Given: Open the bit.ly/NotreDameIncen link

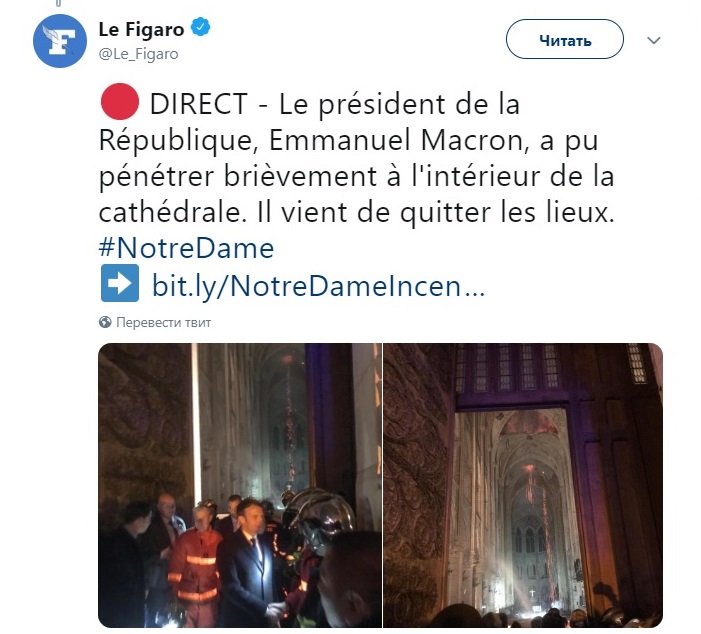Looking at the screenshot, I should pos(318,285).
